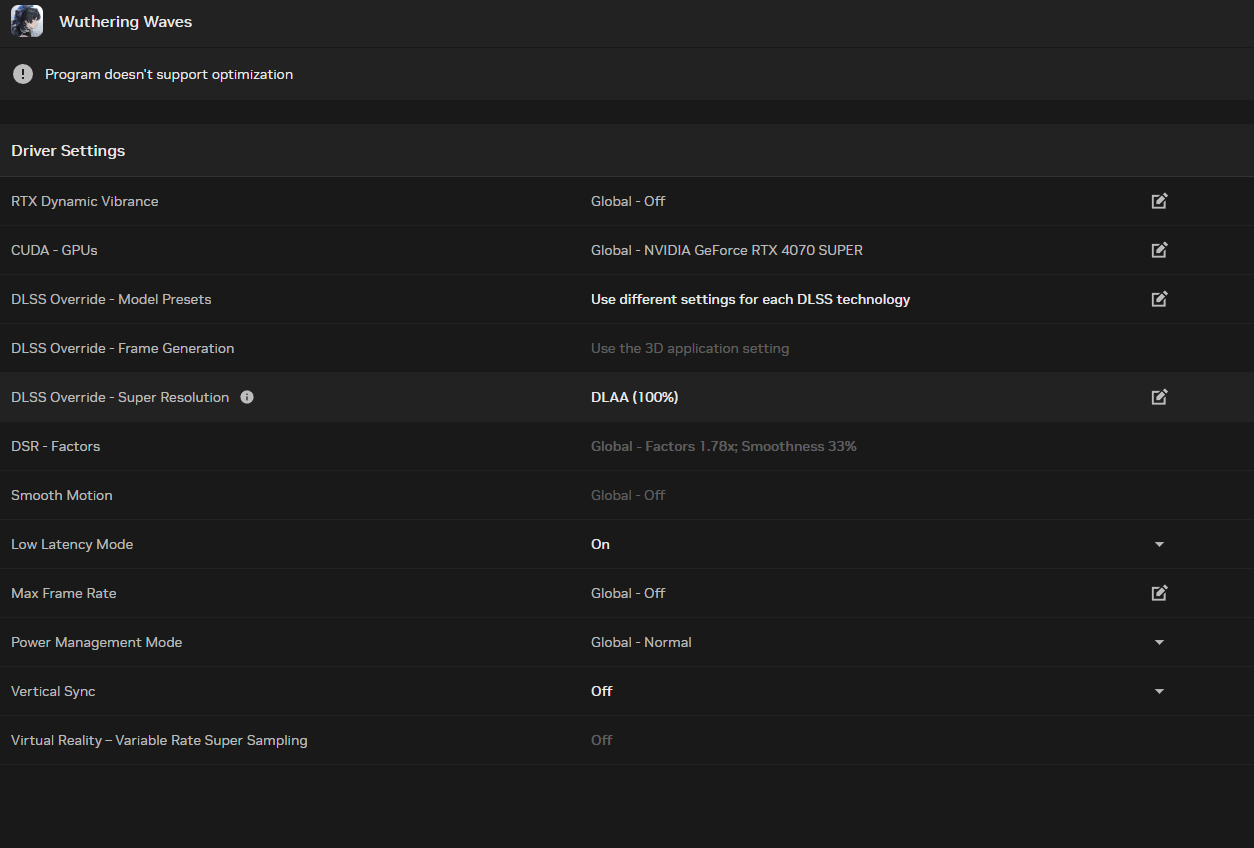Click the DLSS Override - Frame Generation label
The width and height of the screenshot is (1254, 848).
coord(123,348)
